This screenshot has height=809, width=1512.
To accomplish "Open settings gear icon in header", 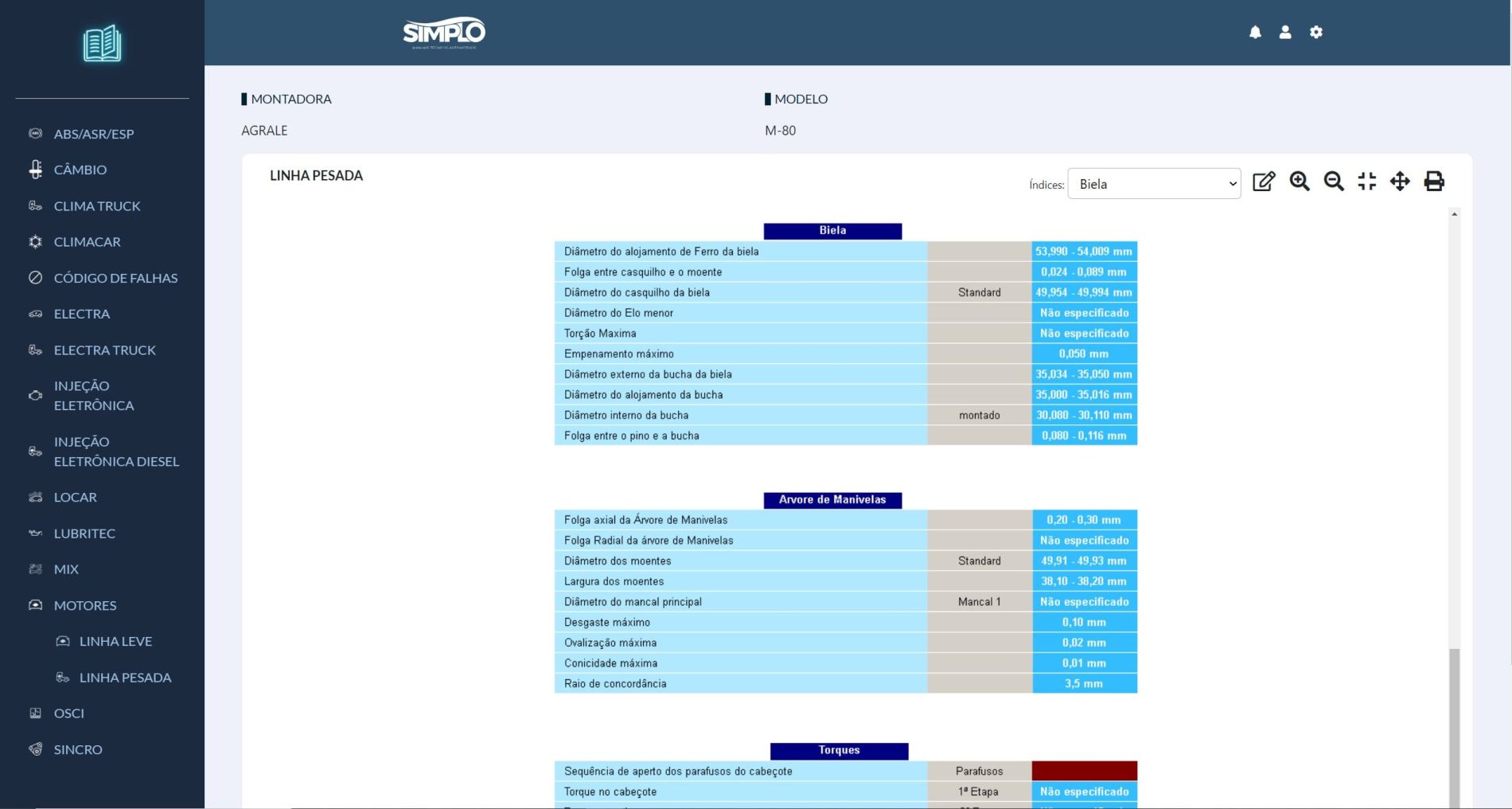I will pyautogui.click(x=1316, y=33).
